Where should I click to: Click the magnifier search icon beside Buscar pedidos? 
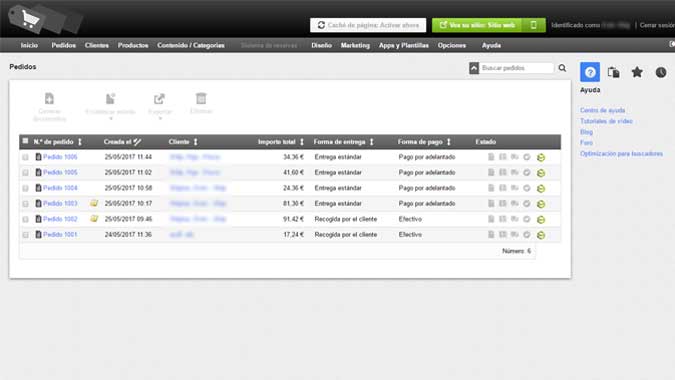[562, 68]
